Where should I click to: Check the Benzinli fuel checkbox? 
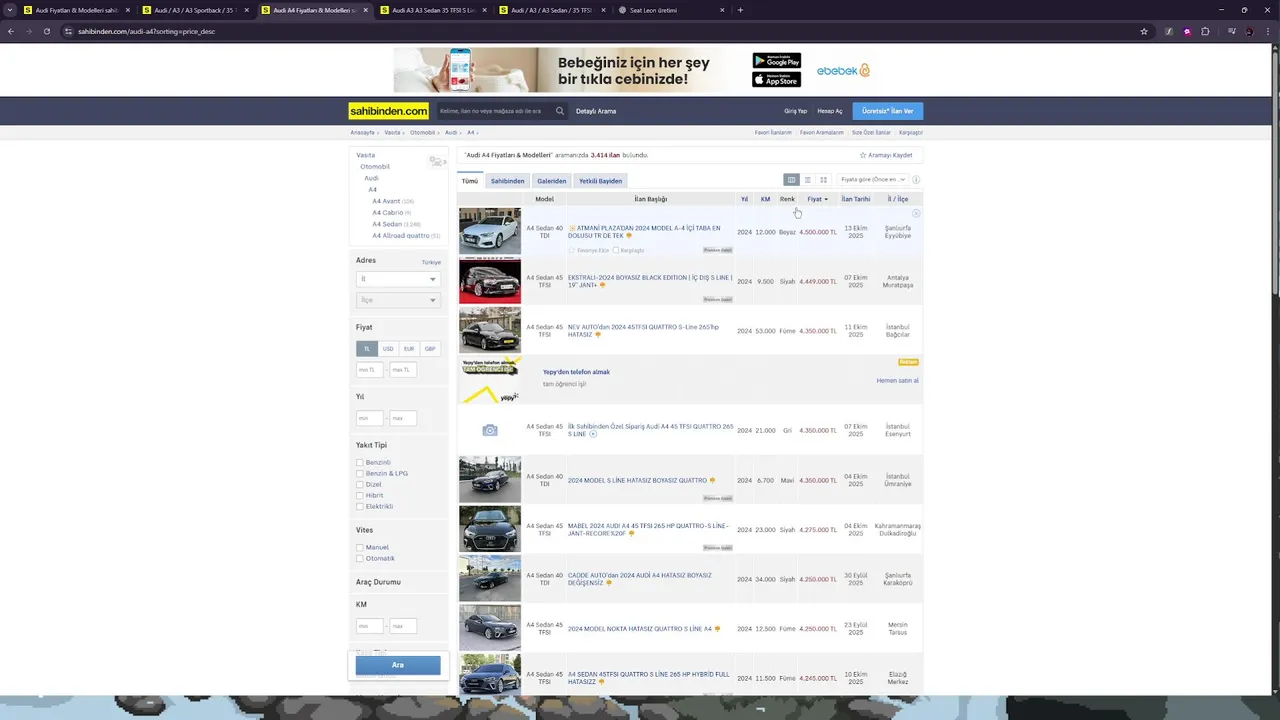pyautogui.click(x=360, y=463)
